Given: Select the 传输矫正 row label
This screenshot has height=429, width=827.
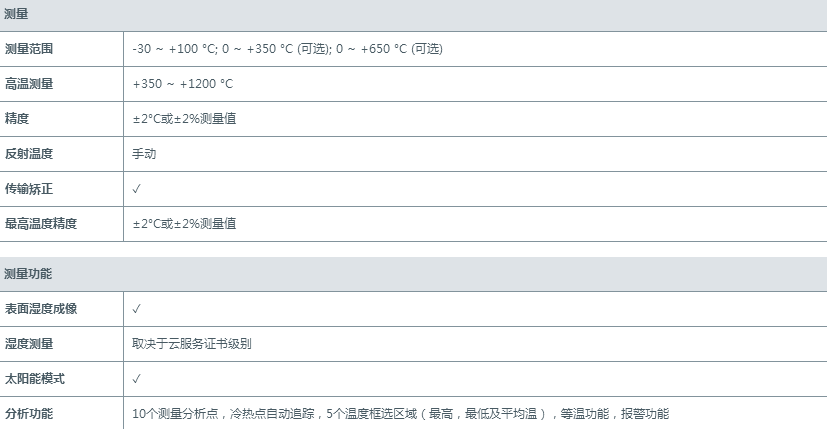Looking at the screenshot, I should point(29,189).
